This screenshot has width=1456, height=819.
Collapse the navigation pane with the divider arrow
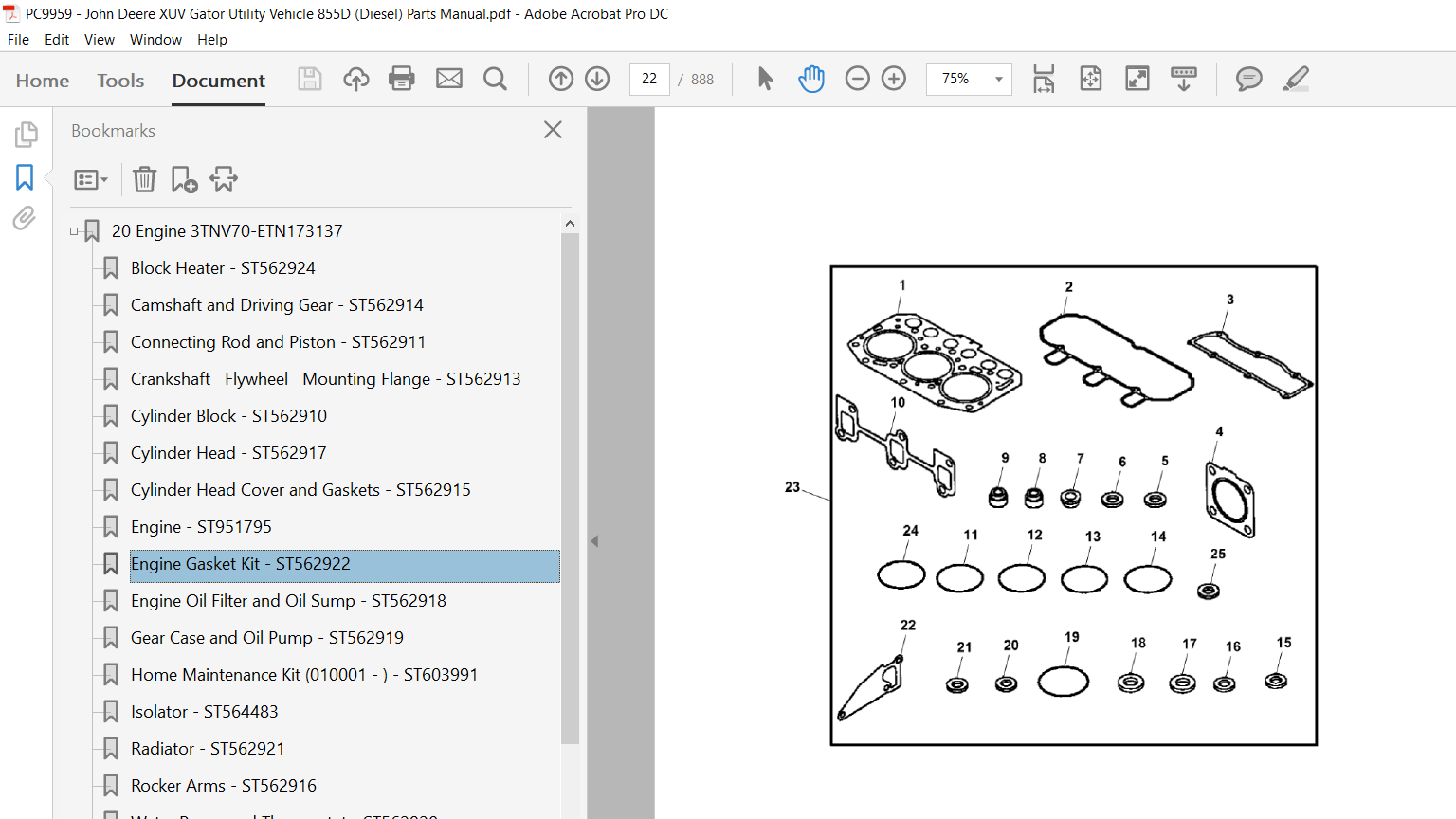coord(594,541)
